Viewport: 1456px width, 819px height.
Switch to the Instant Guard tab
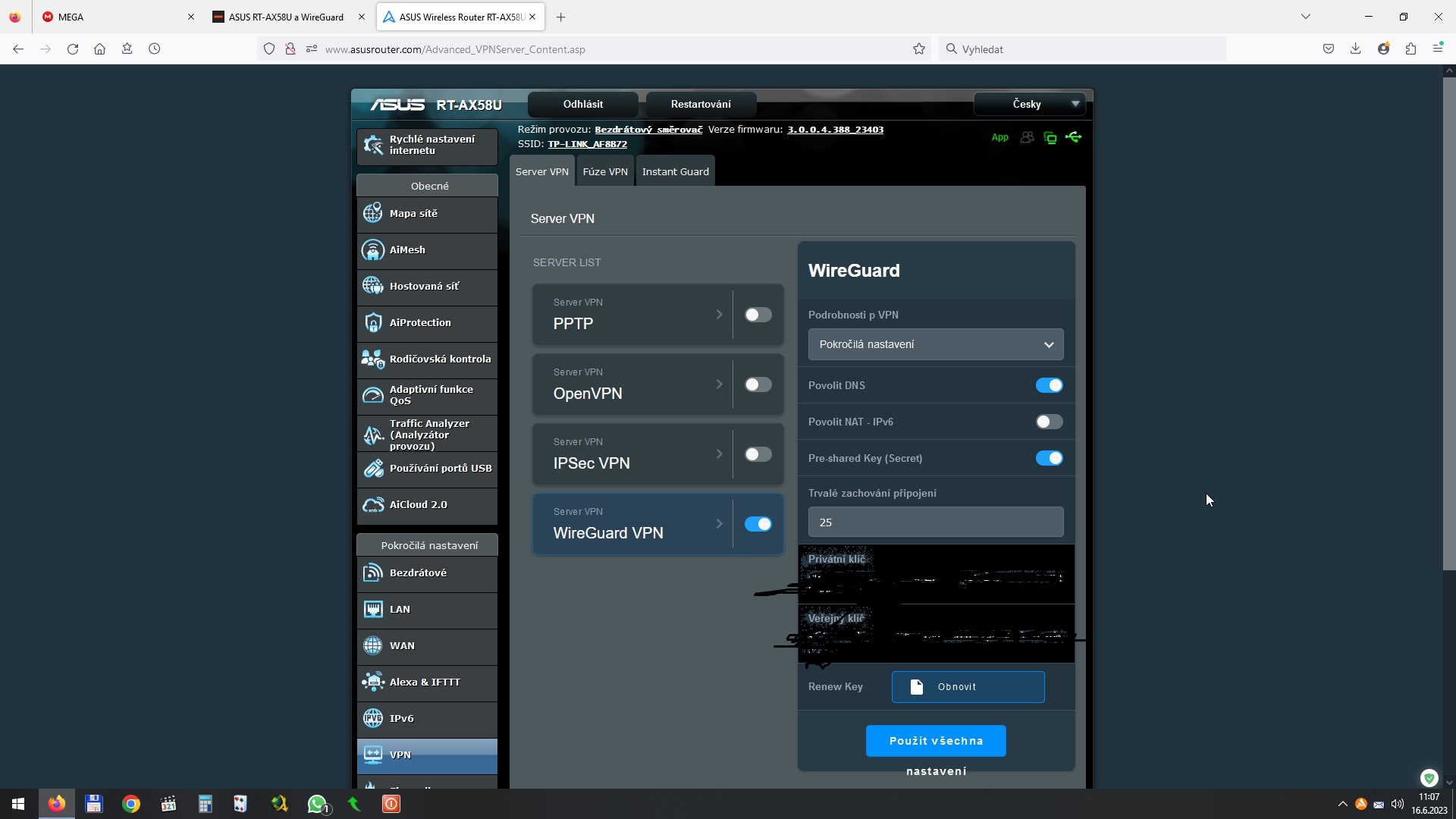point(676,171)
